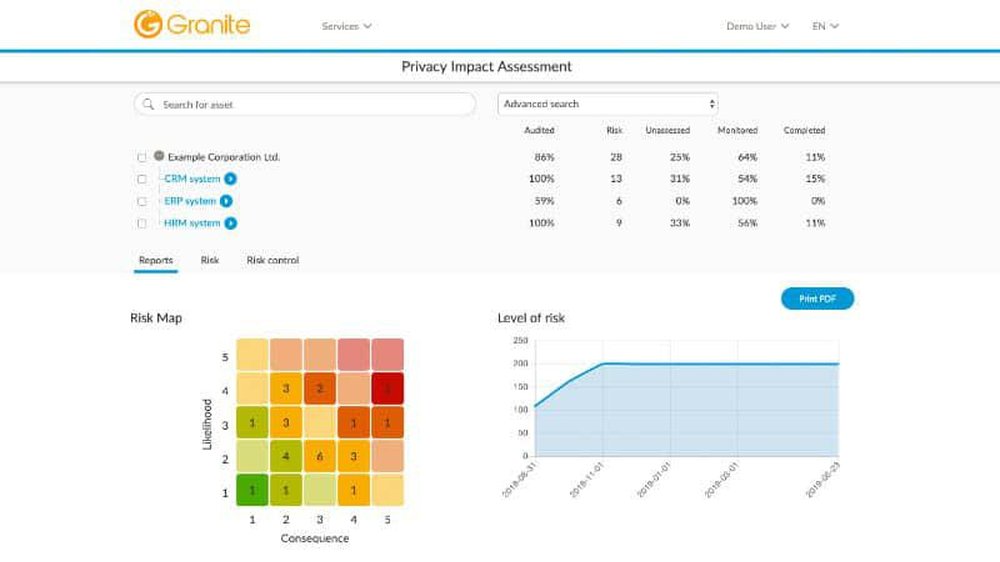Screen dimensions: 1000x562
Task: Open the ERP system link
Action: coord(190,201)
